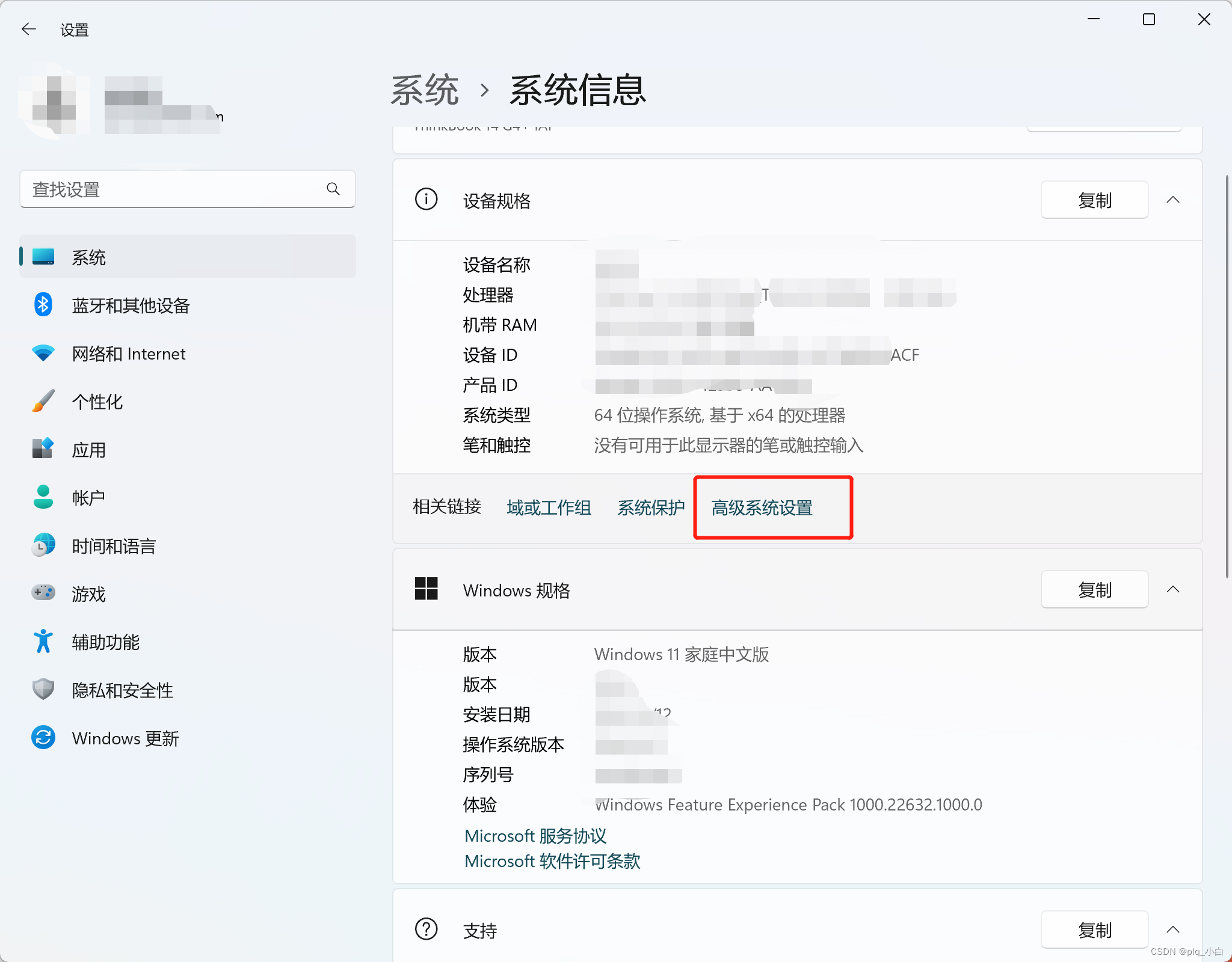Screen dimensions: 1232x962
Task: Click the time and language globe icon
Action: 43,545
